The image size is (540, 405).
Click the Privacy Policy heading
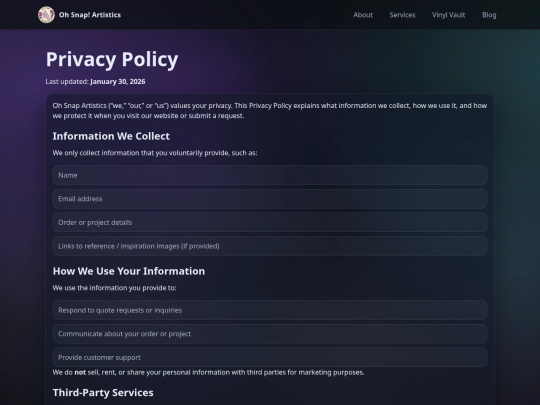point(112,59)
